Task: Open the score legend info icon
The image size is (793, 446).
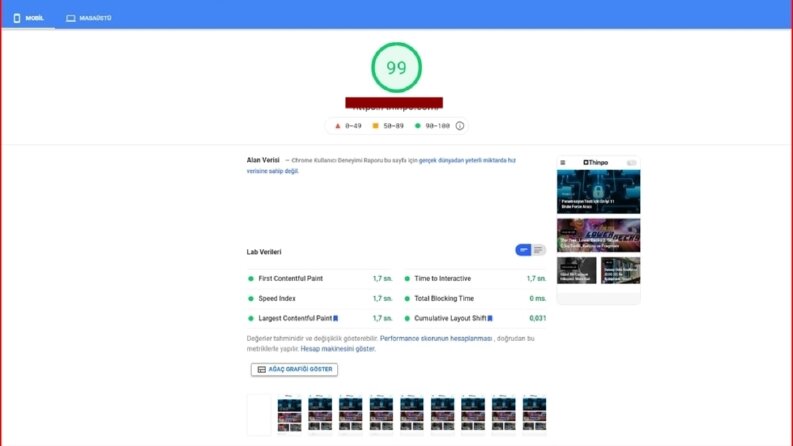Action: pyautogui.click(x=460, y=126)
